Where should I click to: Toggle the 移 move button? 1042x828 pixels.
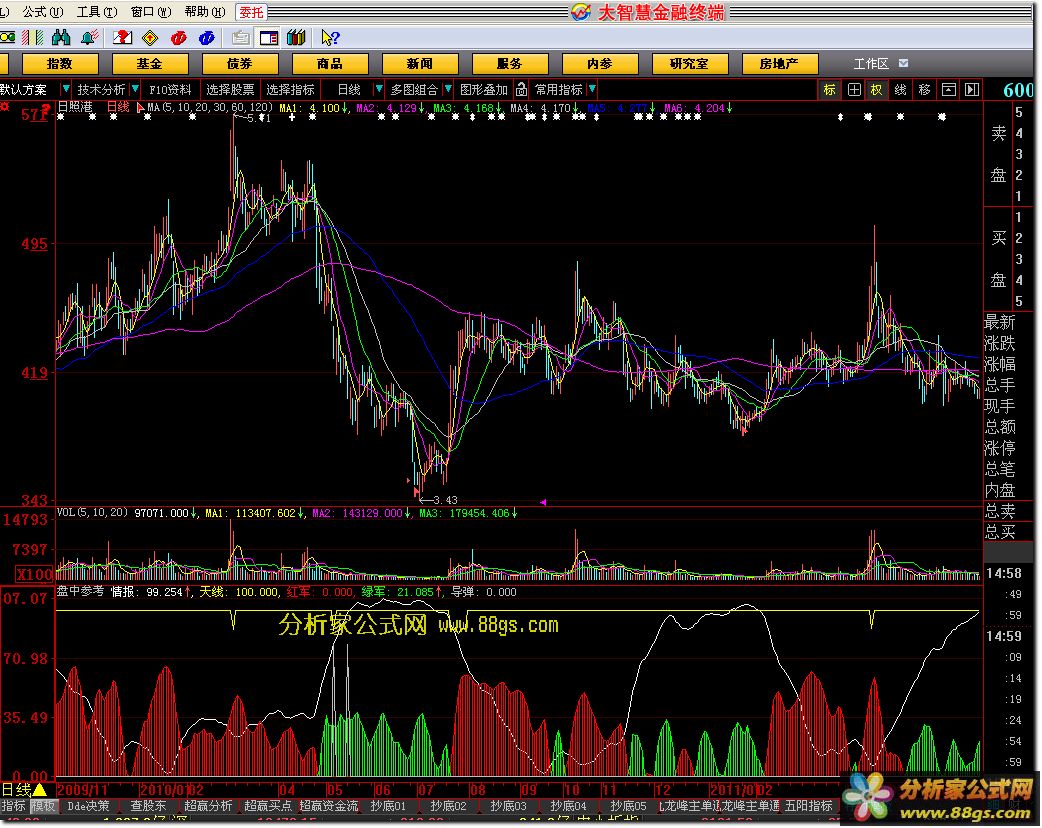pyautogui.click(x=924, y=90)
